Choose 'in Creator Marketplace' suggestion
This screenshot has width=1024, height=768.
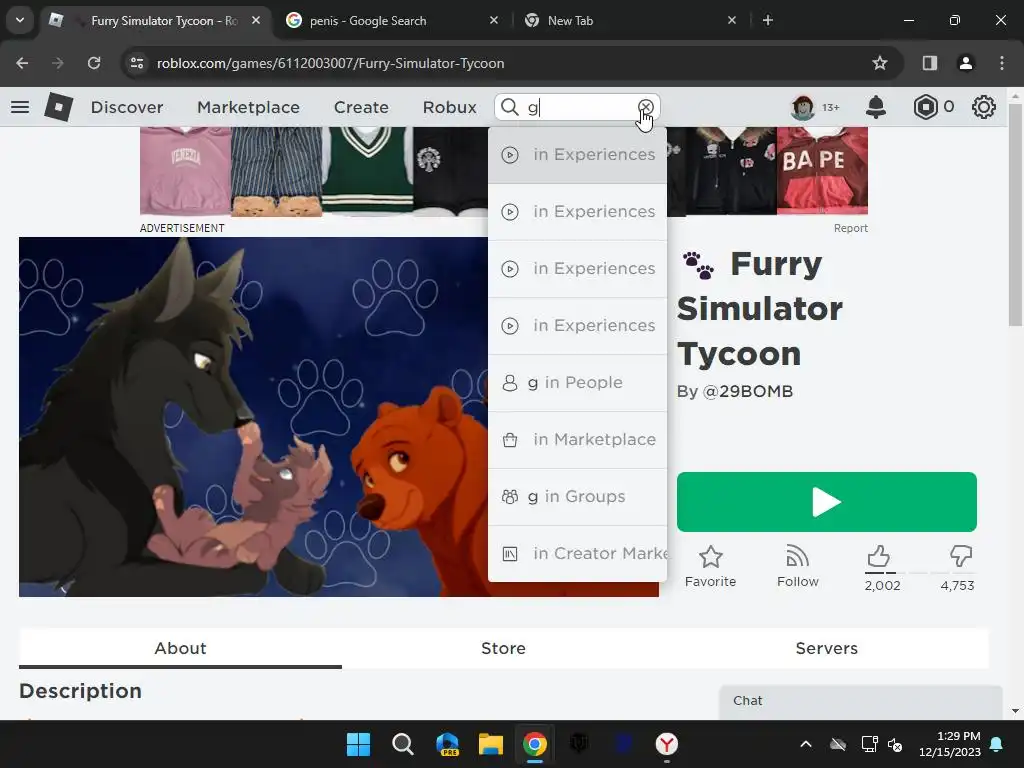(x=577, y=553)
